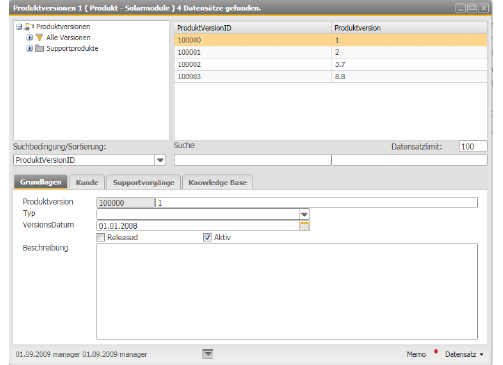
Task: Edit the Datensatzlimit value field
Action: tap(473, 146)
